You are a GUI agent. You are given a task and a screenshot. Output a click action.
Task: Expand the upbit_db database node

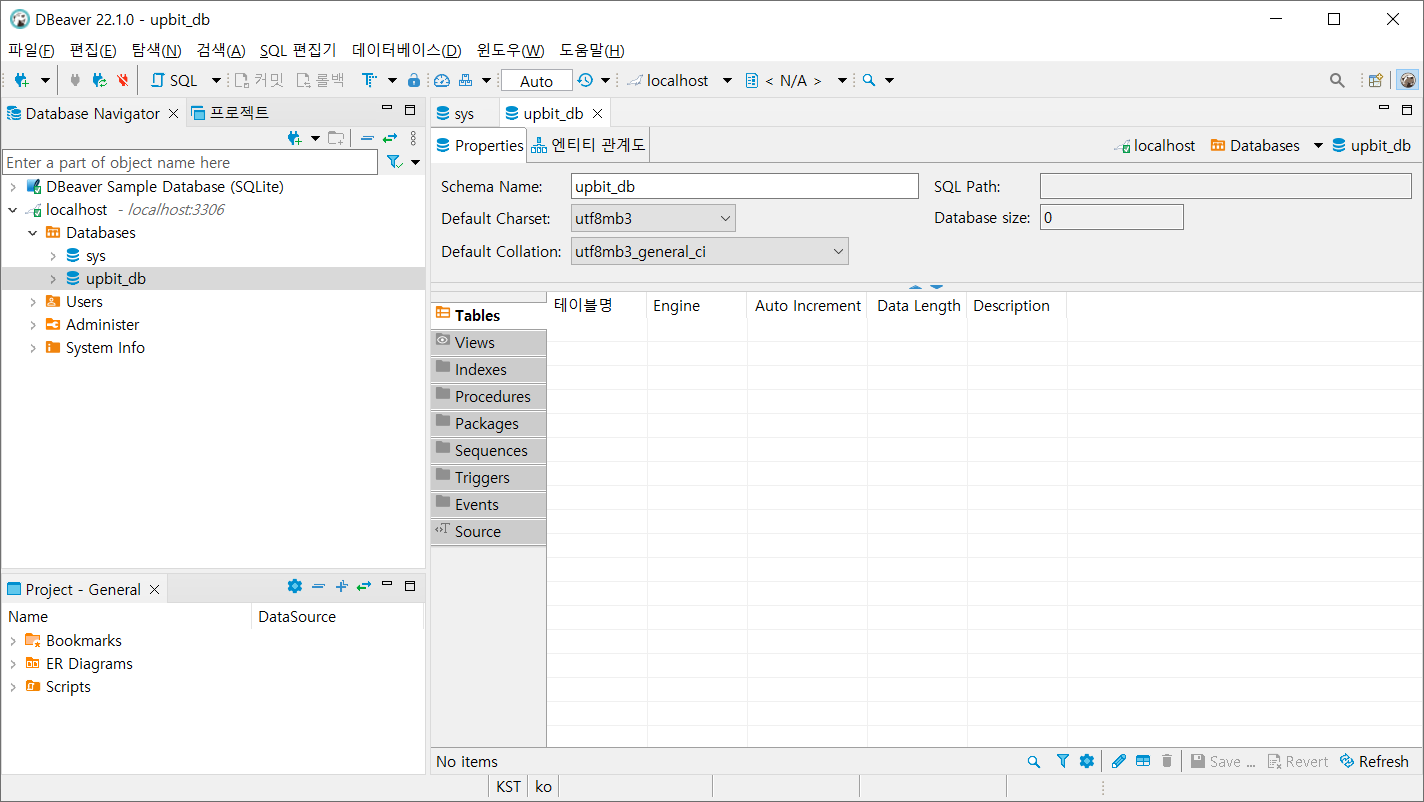coord(53,279)
